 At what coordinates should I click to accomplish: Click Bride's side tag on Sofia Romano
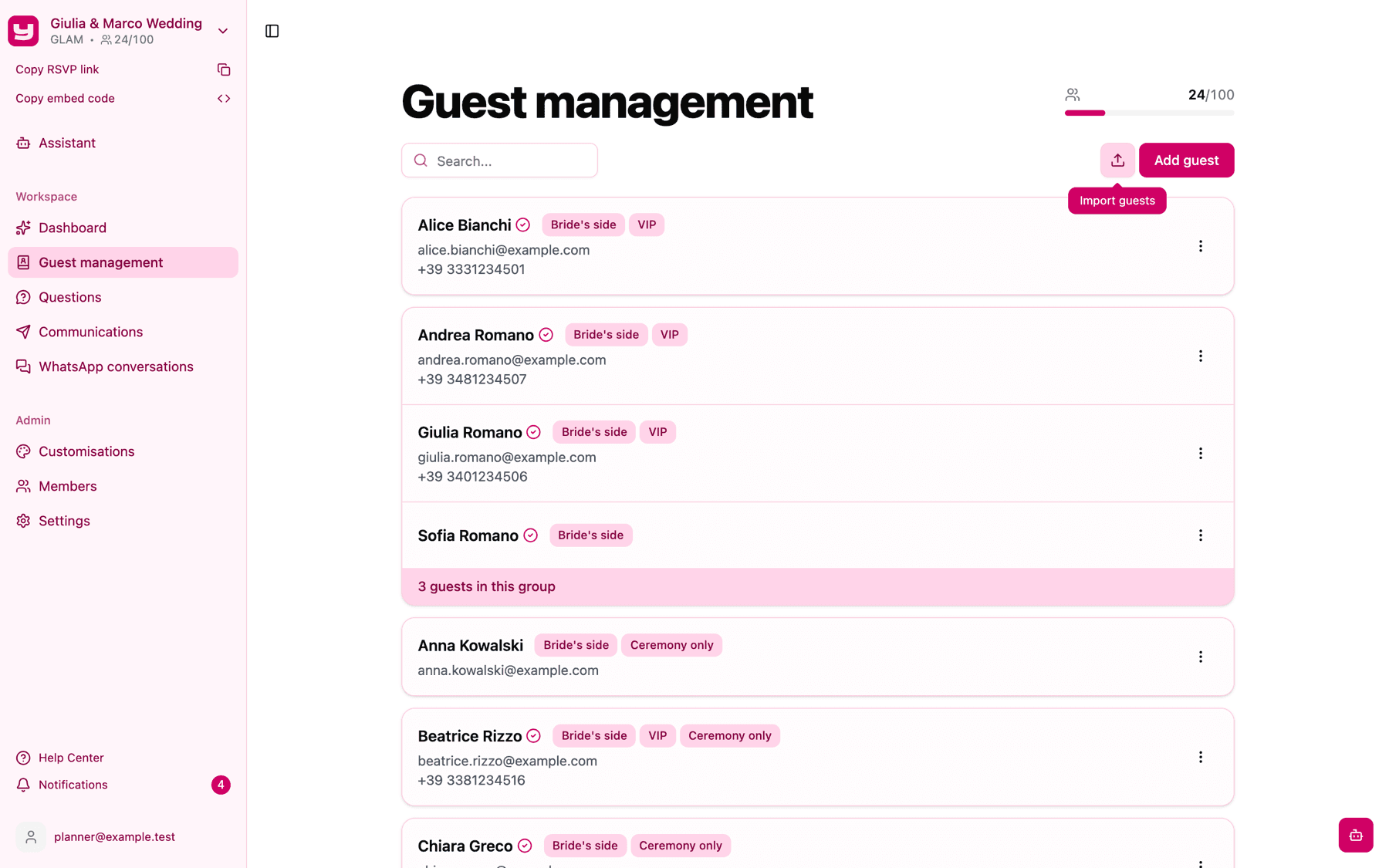click(590, 535)
